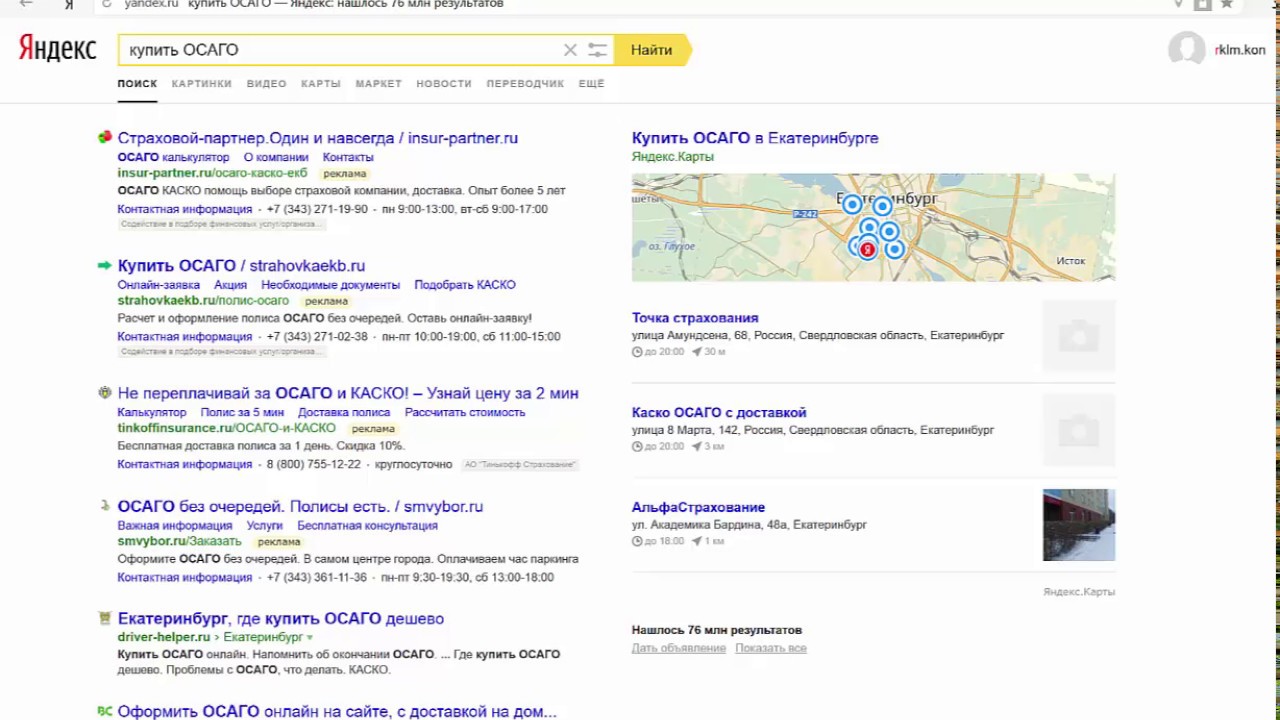Click Показать все link
The height and width of the screenshot is (720, 1280).
coord(770,648)
